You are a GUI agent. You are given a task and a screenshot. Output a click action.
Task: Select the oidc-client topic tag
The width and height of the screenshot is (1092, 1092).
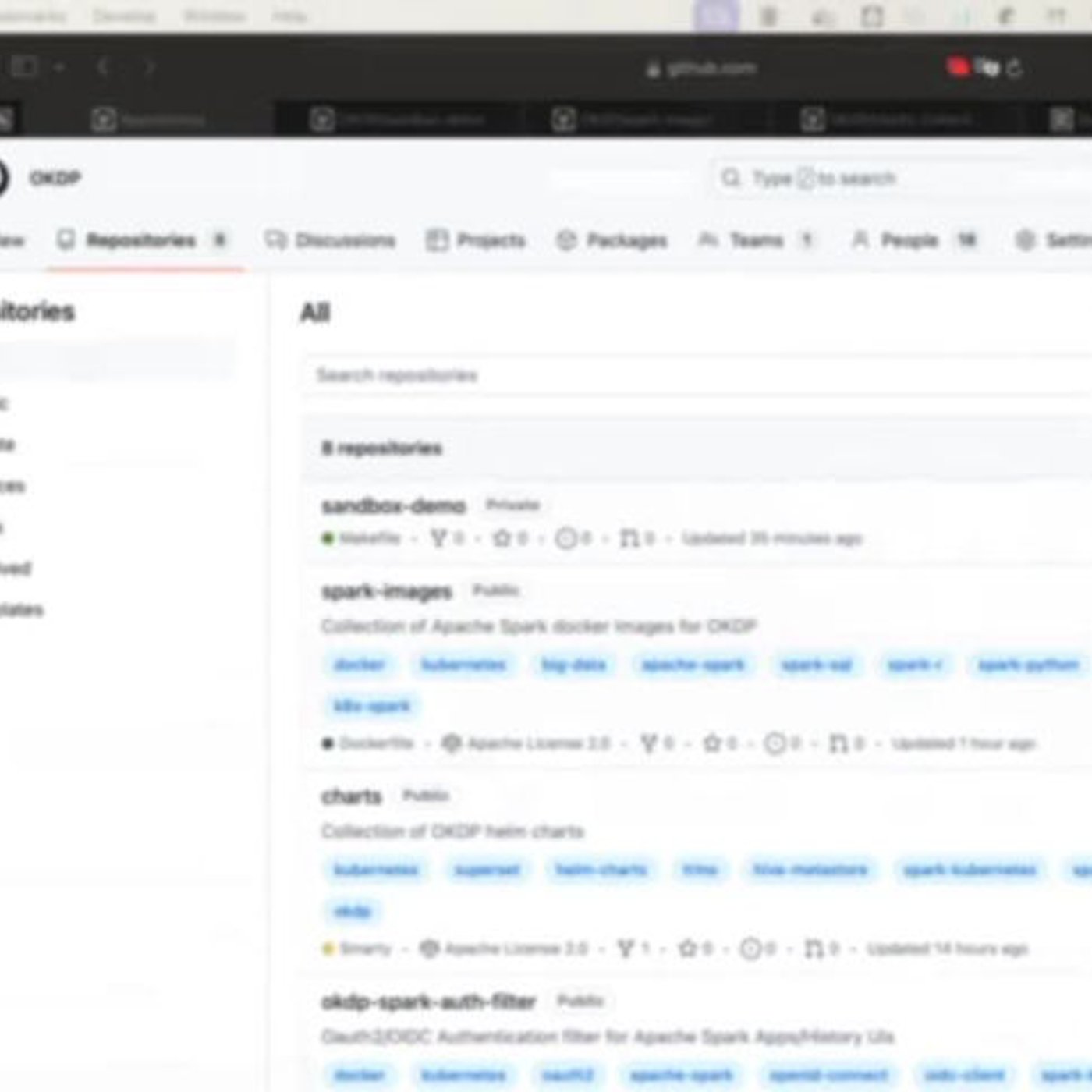965,1075
